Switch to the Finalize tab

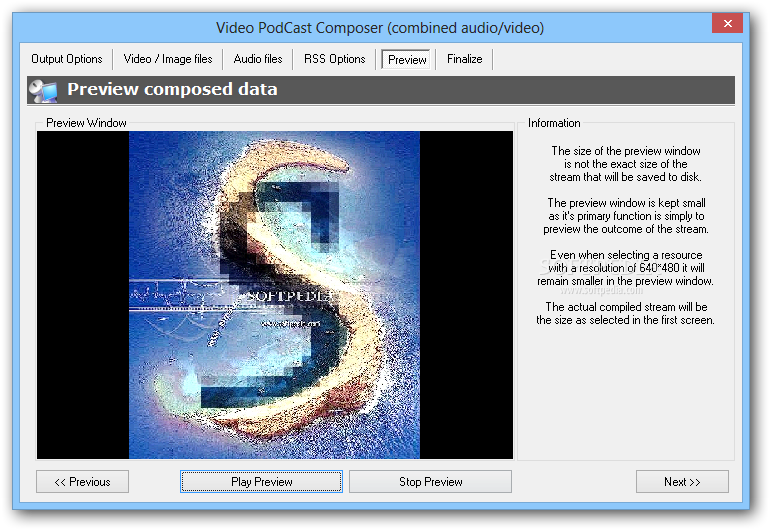(464, 59)
